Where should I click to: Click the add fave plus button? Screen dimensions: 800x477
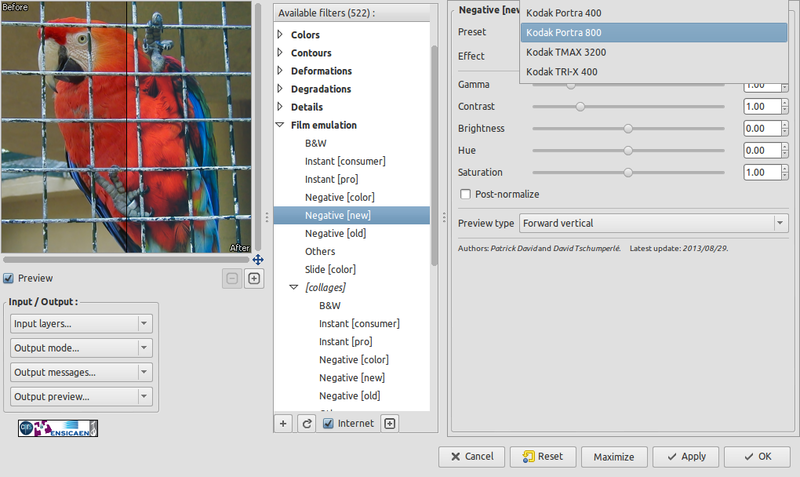pos(284,423)
